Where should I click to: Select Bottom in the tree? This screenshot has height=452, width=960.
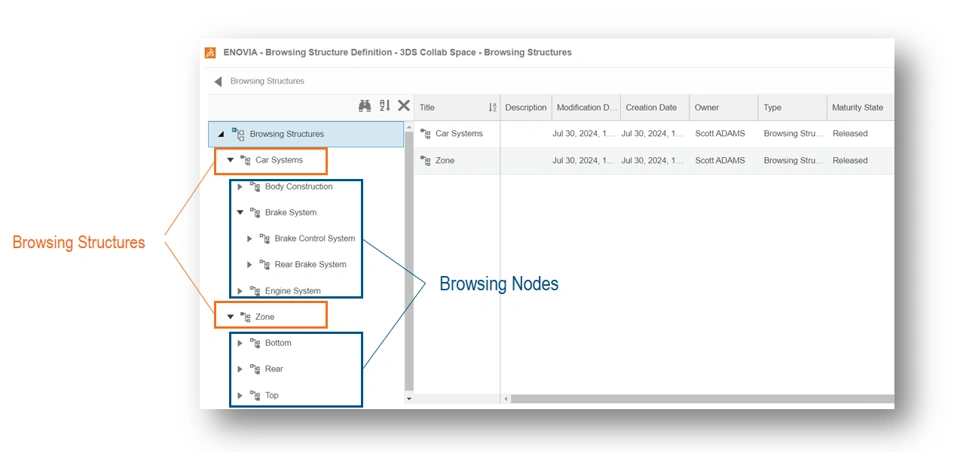[x=278, y=344]
